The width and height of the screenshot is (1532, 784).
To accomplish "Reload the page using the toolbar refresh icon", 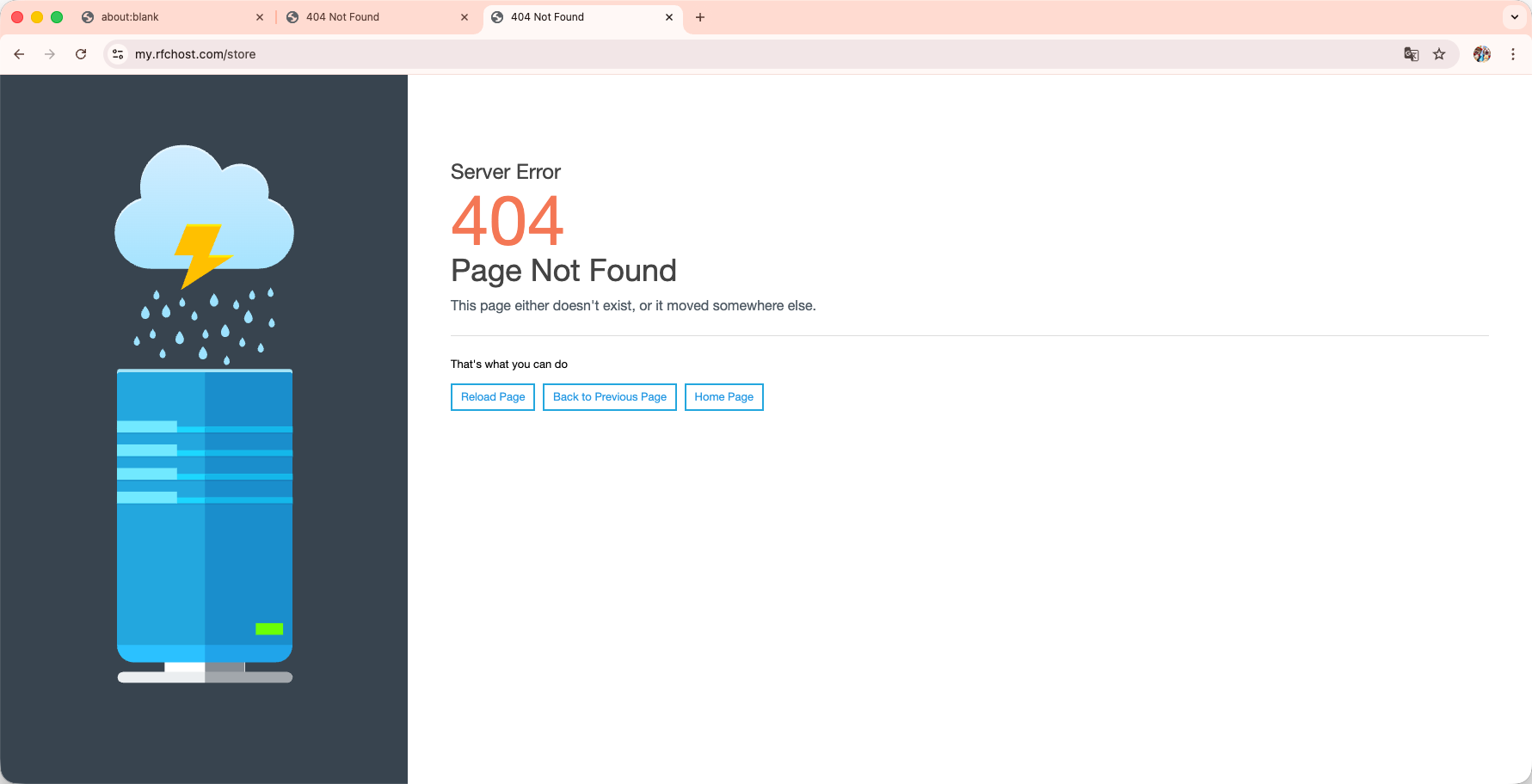I will coord(81,54).
